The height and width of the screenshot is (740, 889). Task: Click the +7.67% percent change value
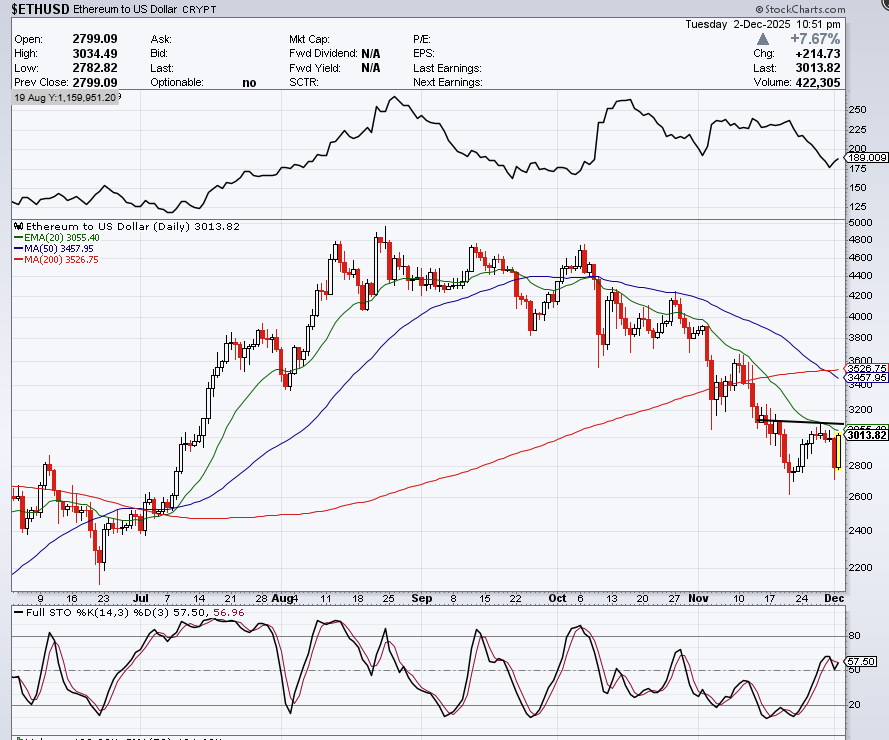(815, 39)
